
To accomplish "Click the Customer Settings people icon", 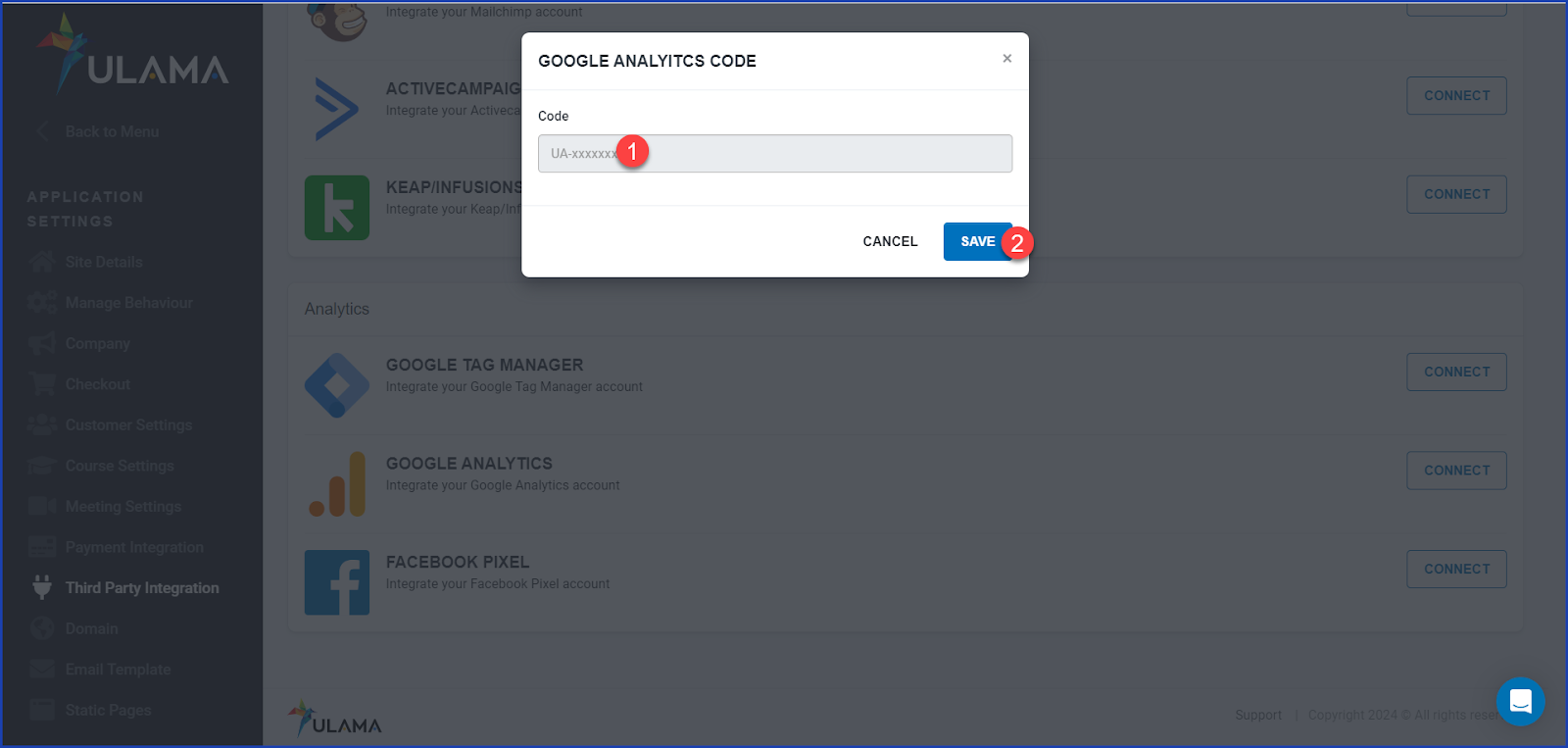I will [x=42, y=424].
